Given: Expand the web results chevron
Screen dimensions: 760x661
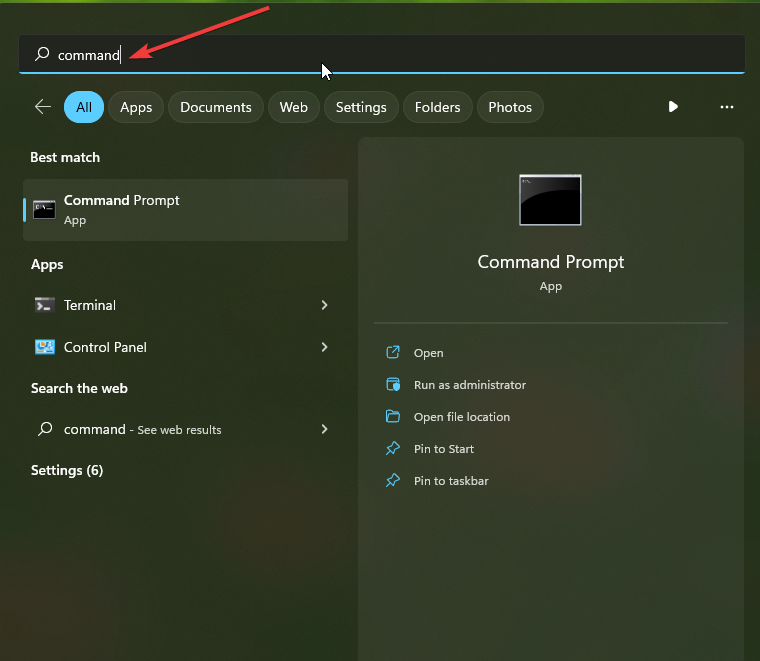Looking at the screenshot, I should point(324,429).
